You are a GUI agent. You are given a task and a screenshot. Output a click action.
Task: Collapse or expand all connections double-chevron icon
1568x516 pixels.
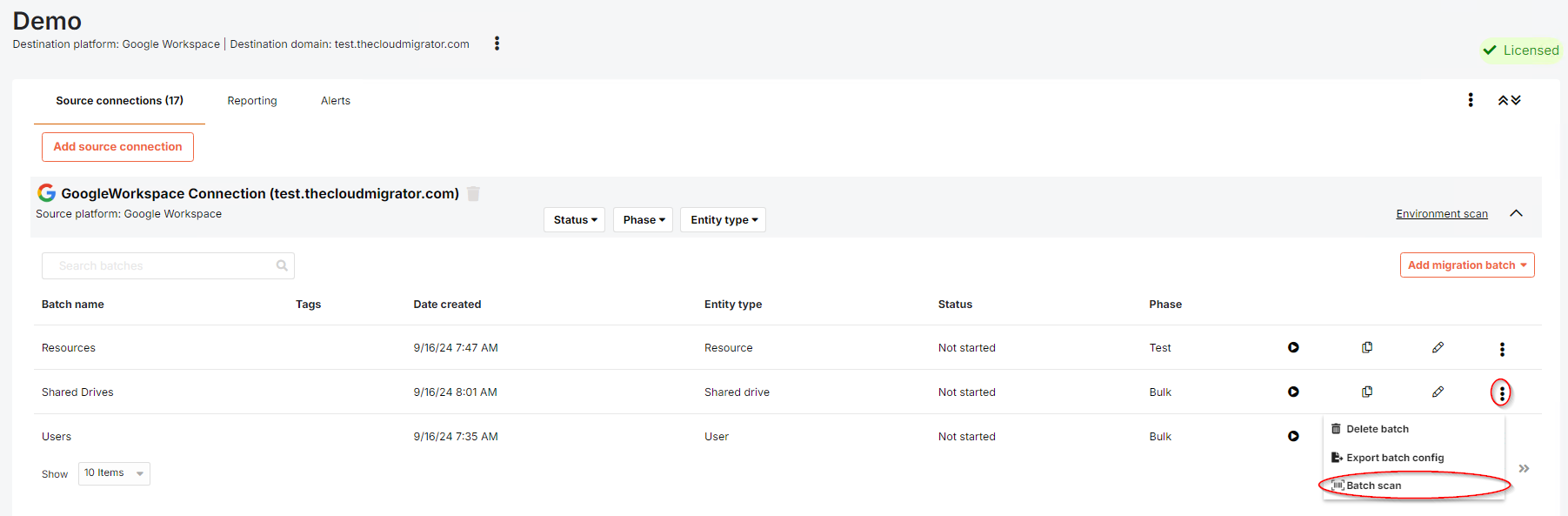point(1510,100)
